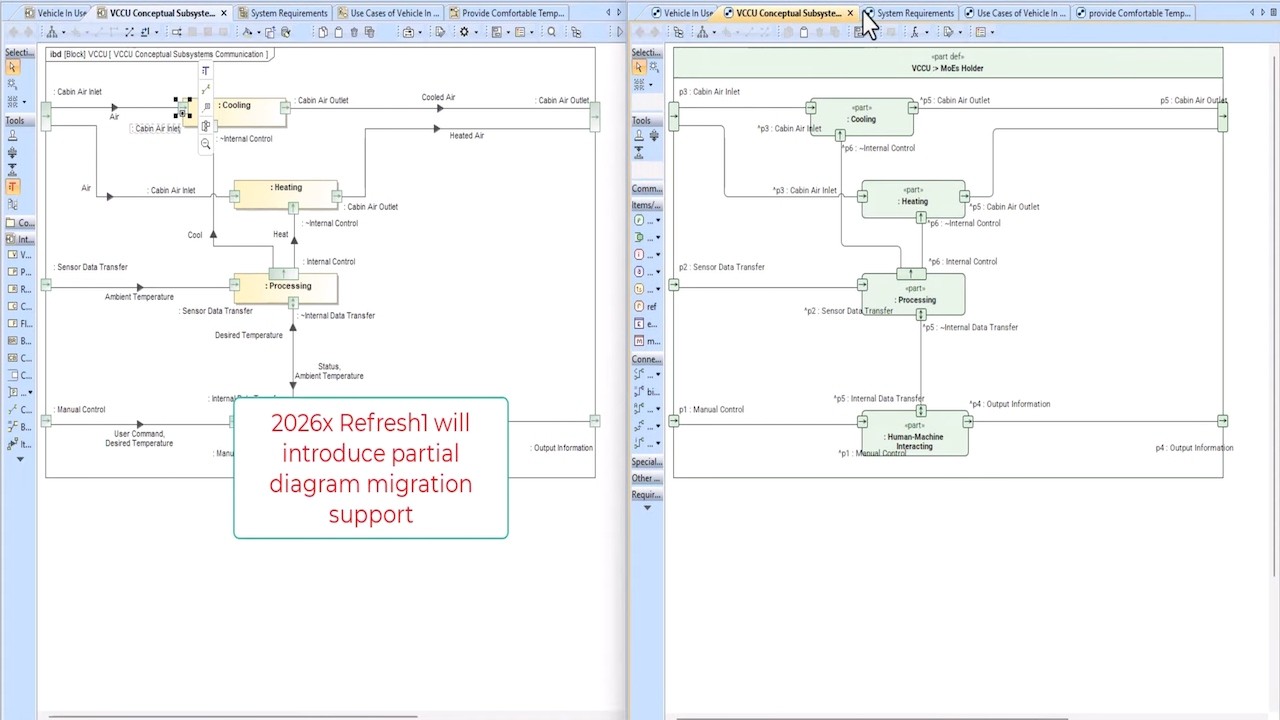Click the 'User Command, Desired Temperature' label
This screenshot has height=720, width=1280.
point(139,439)
